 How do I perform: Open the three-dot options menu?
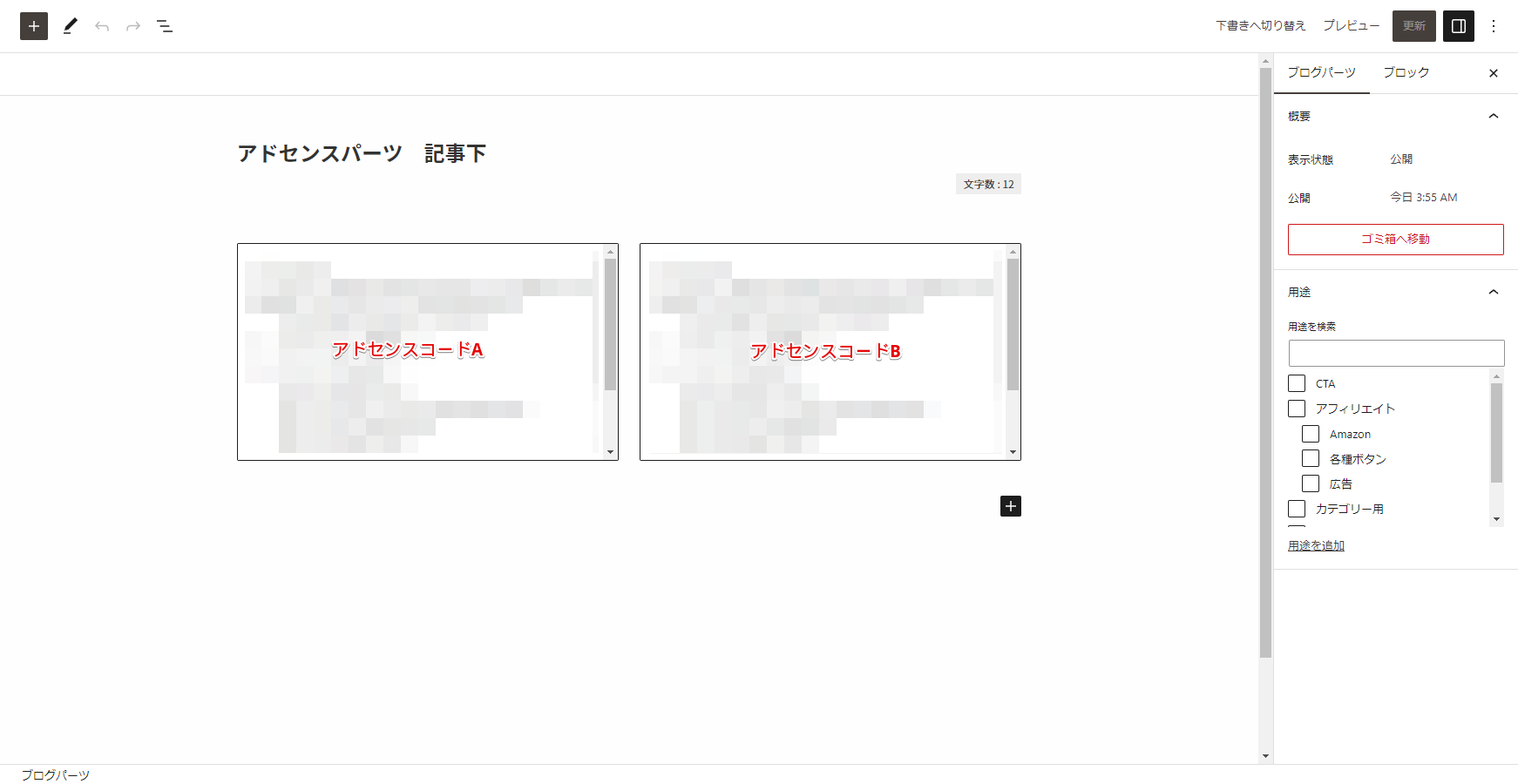tap(1494, 26)
